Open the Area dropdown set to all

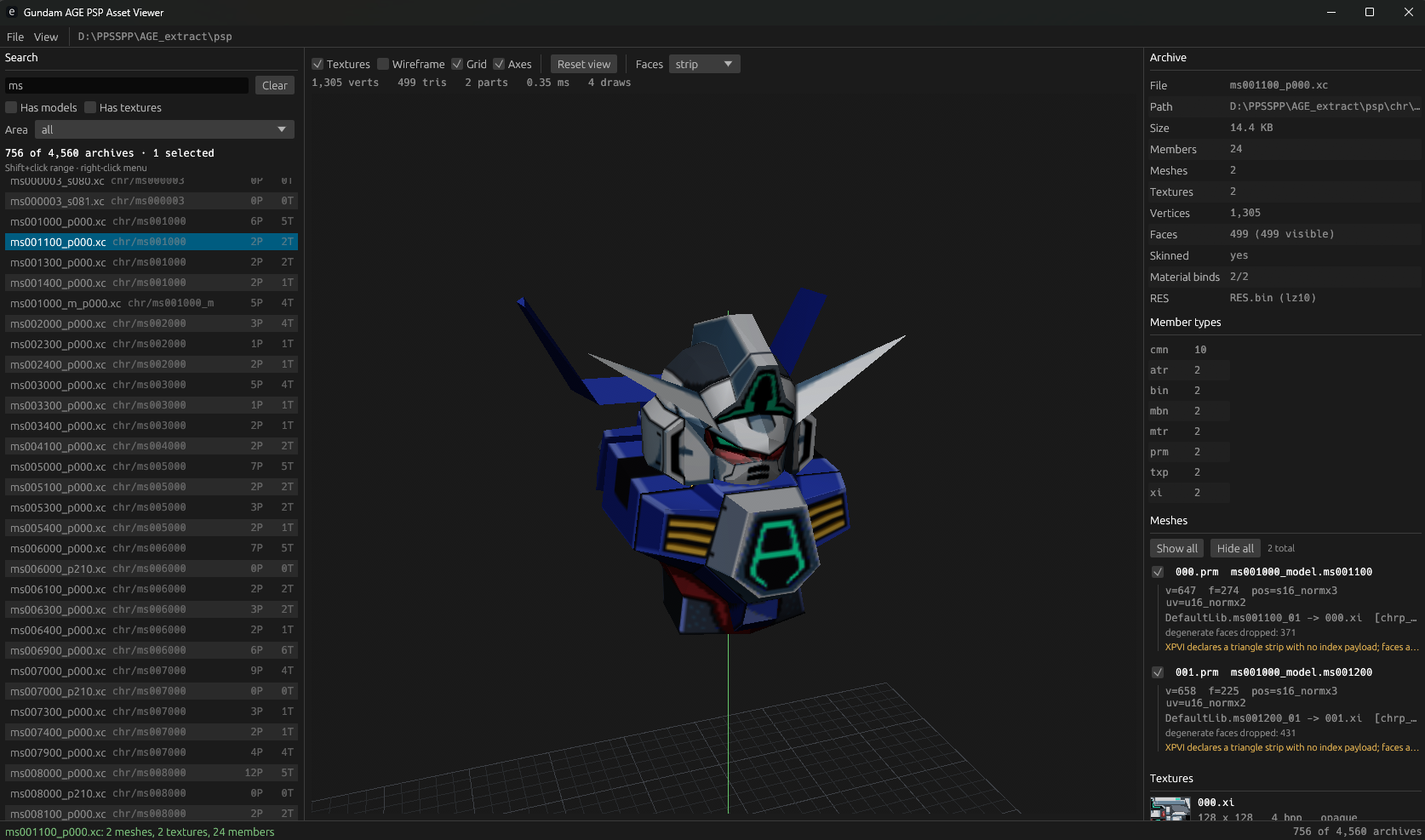click(x=164, y=129)
